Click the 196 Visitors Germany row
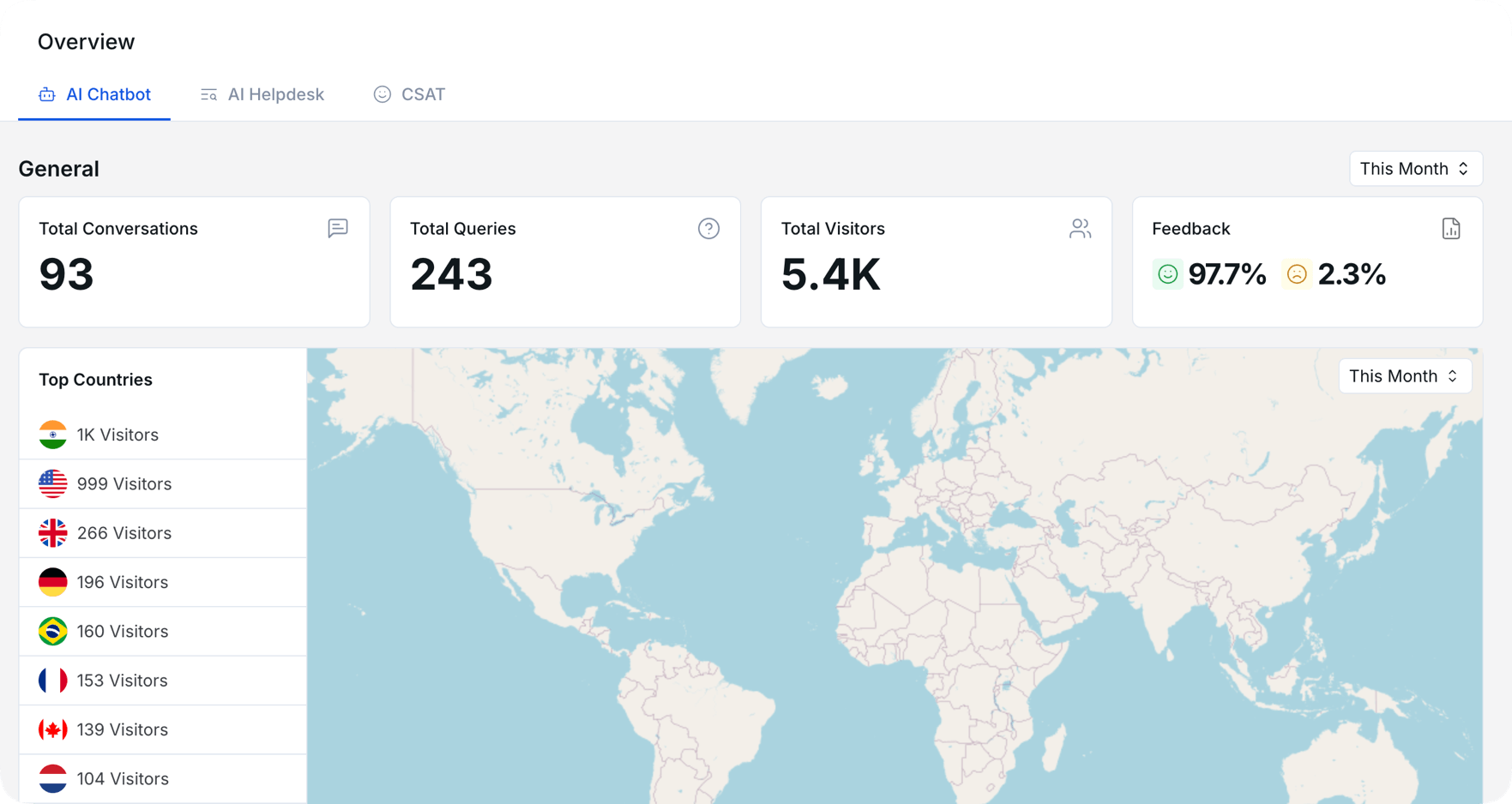This screenshot has width=1512, height=804. point(163,583)
